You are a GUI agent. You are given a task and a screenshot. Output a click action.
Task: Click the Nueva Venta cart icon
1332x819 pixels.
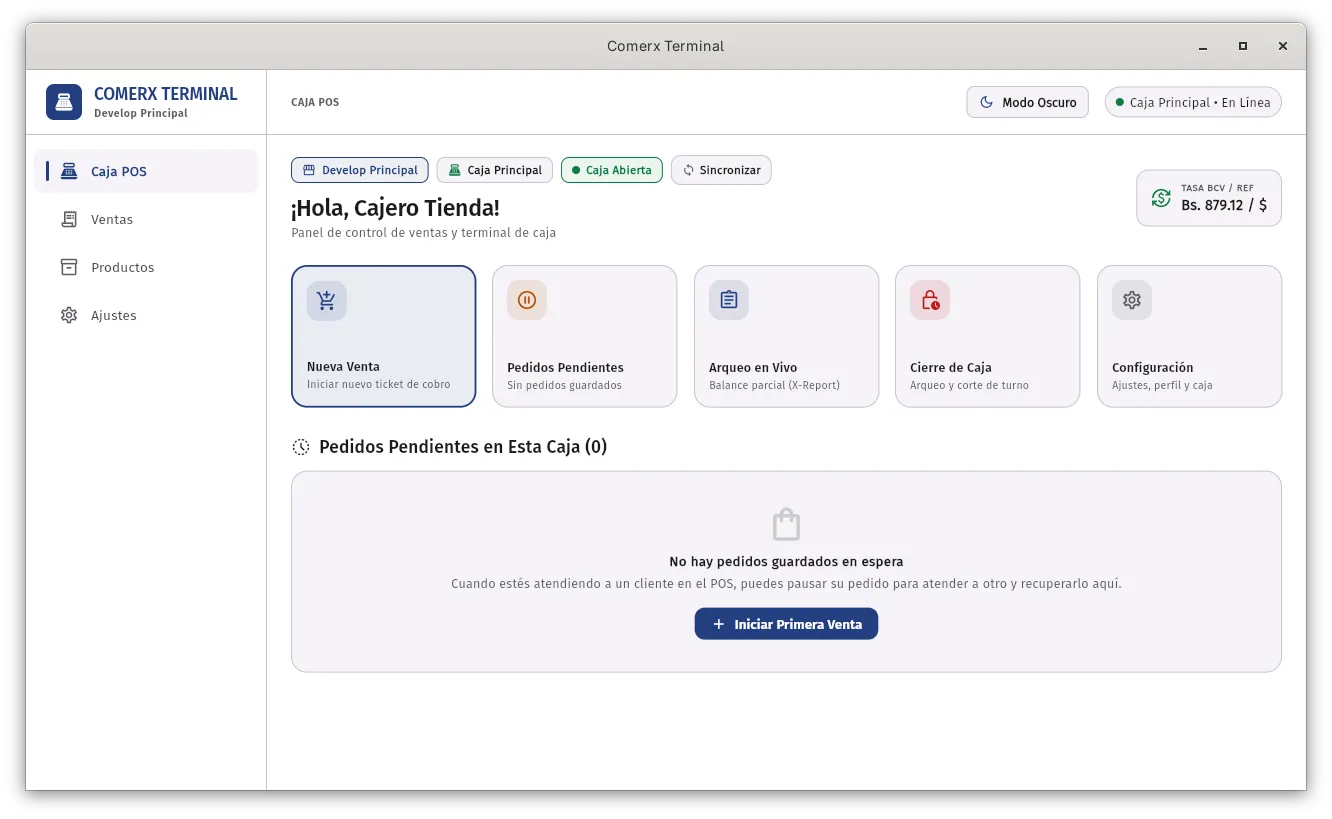(327, 300)
